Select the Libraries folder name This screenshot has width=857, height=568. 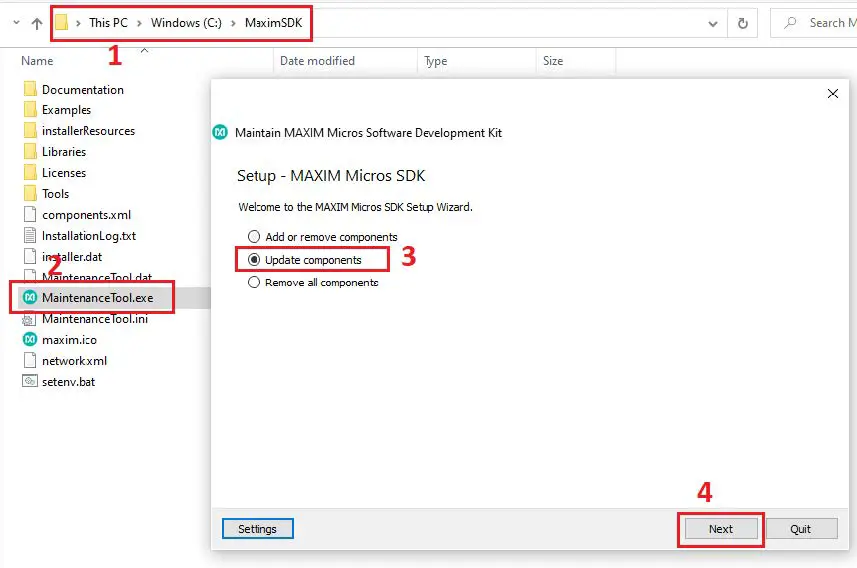point(64,152)
